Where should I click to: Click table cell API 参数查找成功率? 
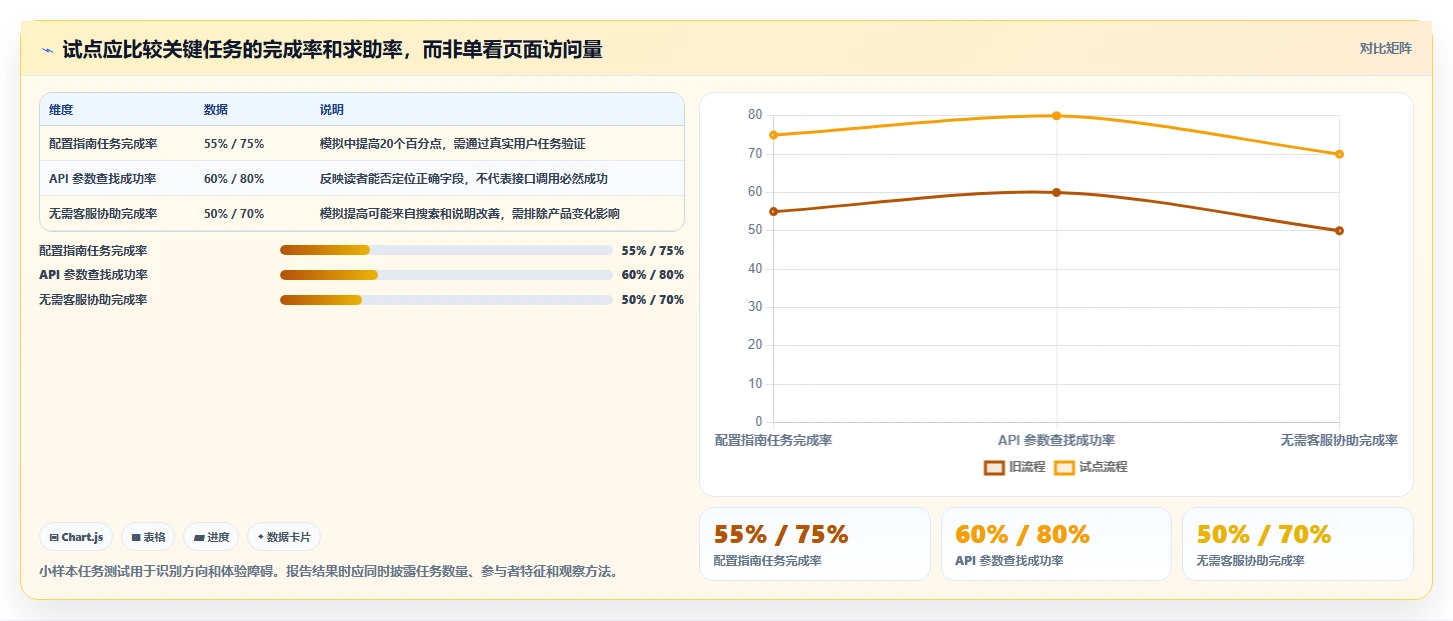[103, 179]
